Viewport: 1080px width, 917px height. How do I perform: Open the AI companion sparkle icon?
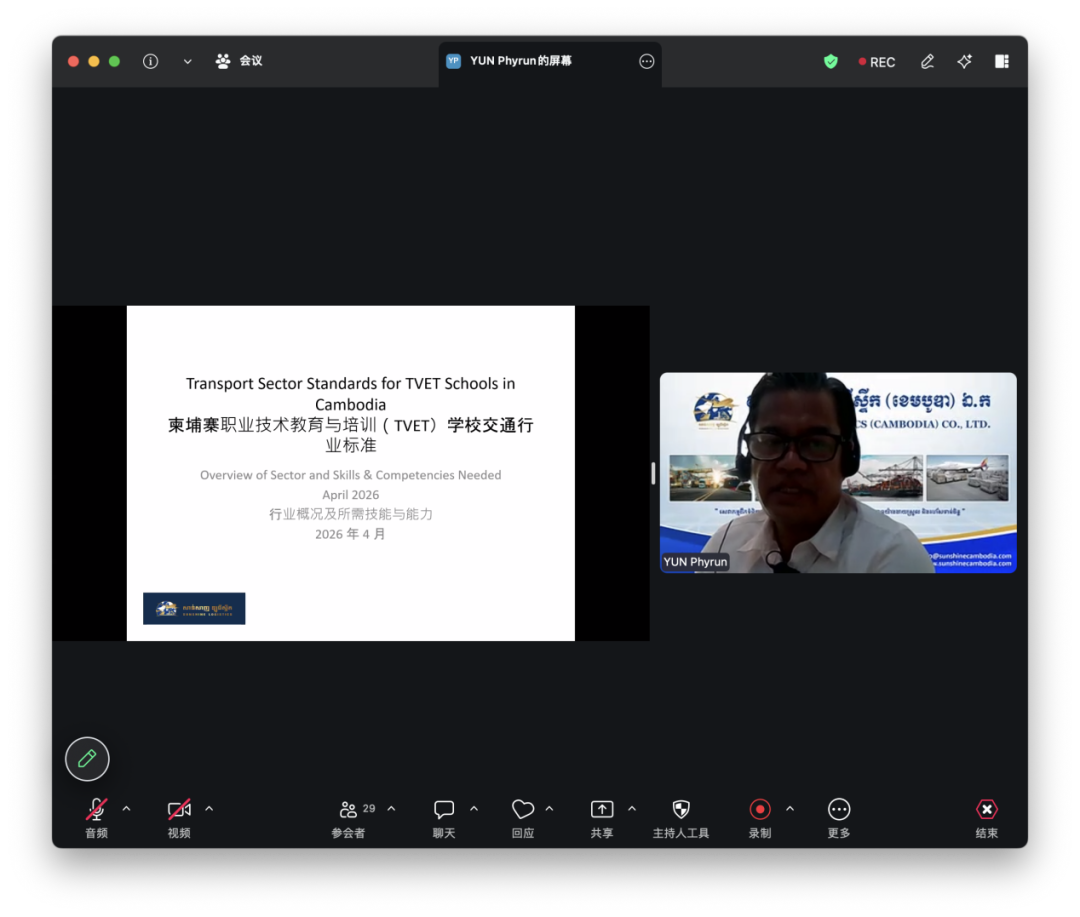click(x=964, y=61)
